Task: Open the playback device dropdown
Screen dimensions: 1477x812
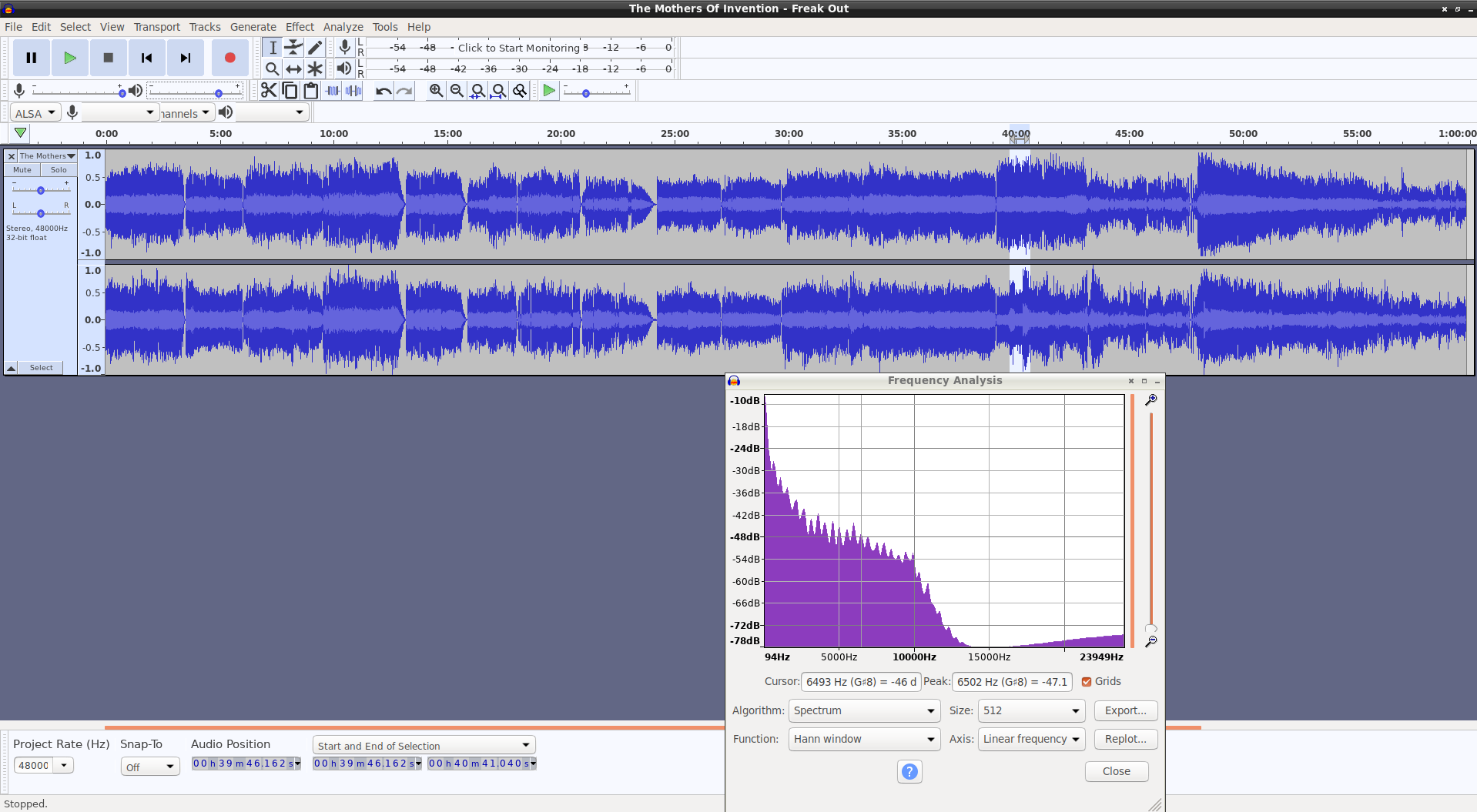Action: [271, 113]
